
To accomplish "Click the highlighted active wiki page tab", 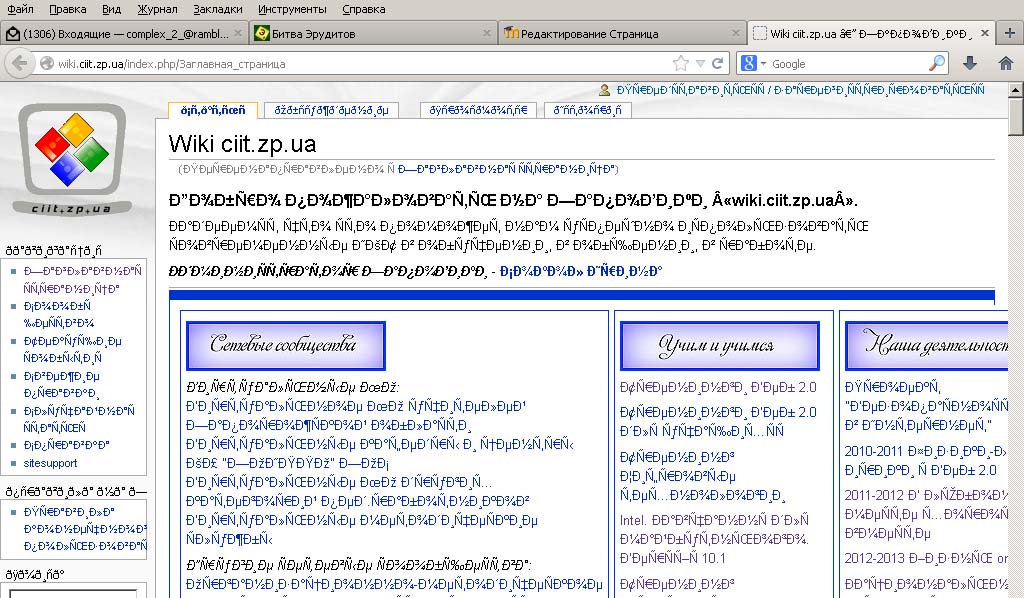I will coord(213,110).
